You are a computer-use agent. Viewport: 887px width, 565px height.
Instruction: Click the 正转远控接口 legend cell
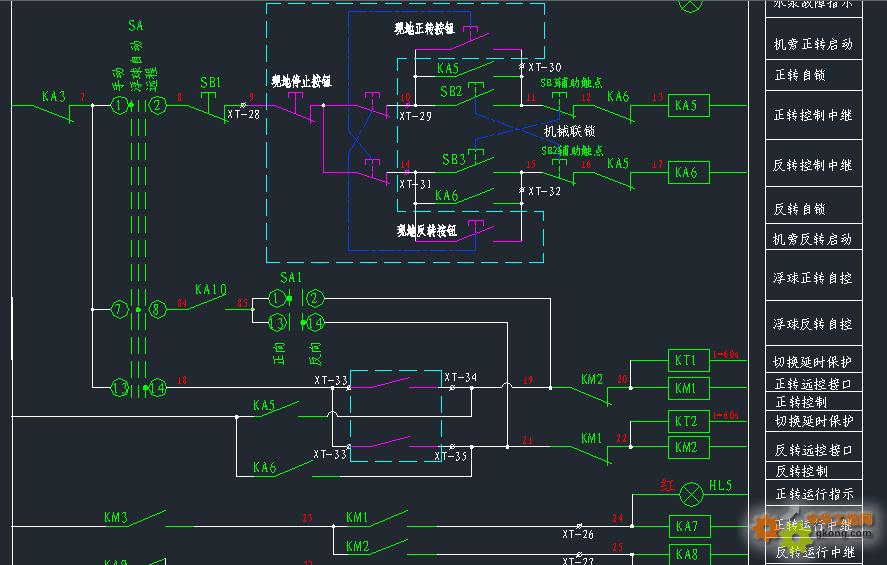click(813, 384)
